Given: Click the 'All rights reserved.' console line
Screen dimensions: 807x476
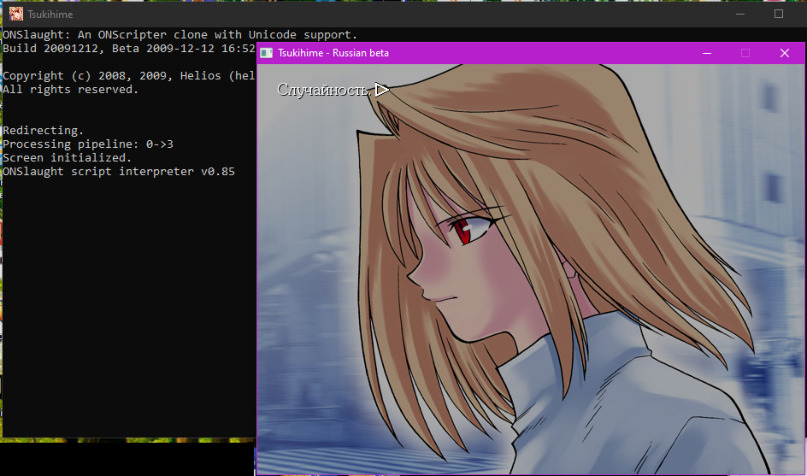Looking at the screenshot, I should (x=71, y=90).
